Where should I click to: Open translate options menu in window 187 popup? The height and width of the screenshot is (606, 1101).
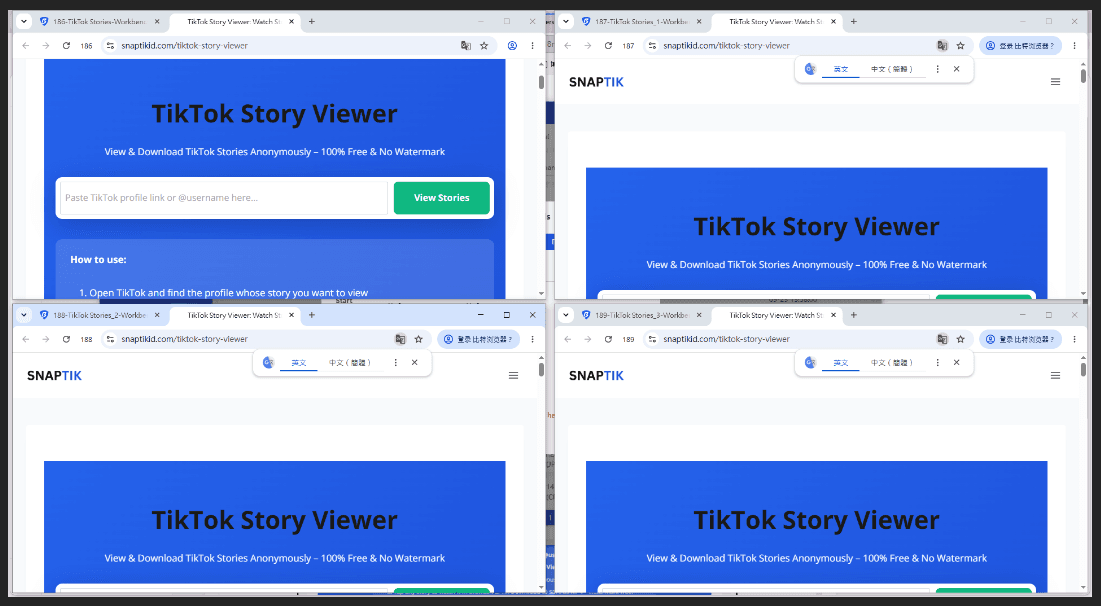(937, 69)
